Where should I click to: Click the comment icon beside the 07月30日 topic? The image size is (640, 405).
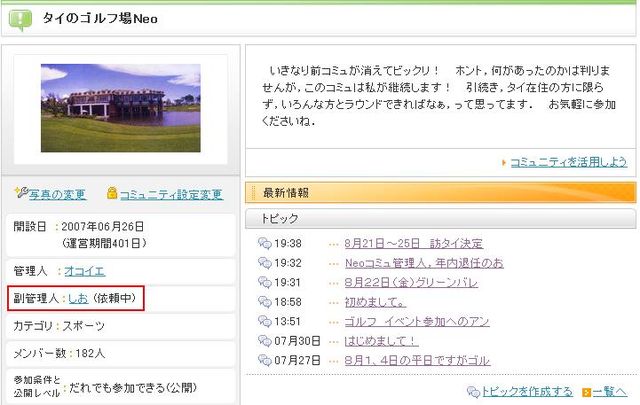click(x=264, y=341)
